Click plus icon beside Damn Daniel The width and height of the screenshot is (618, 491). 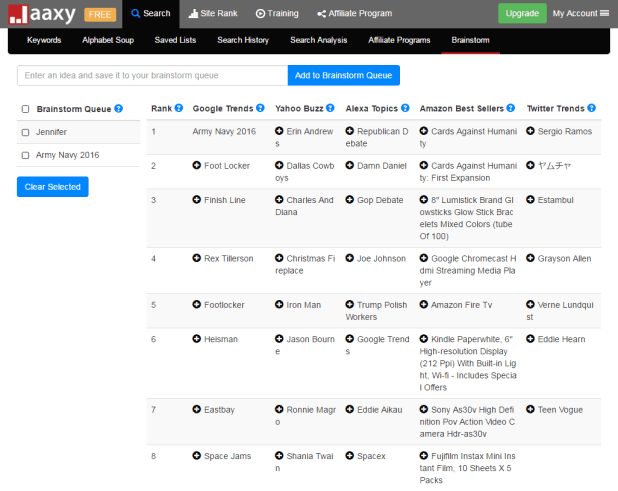[x=350, y=166]
